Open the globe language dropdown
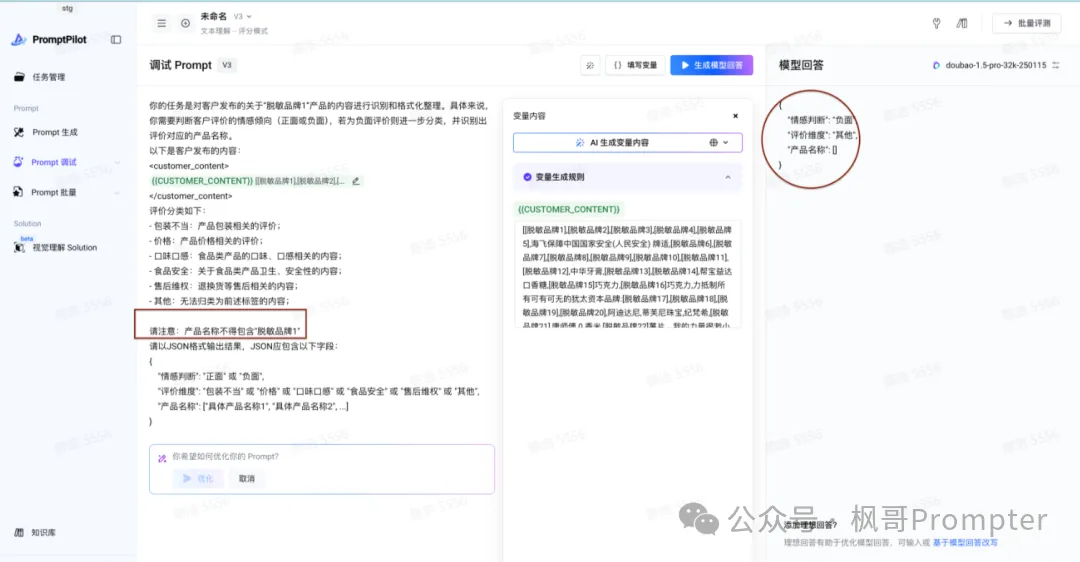Image resolution: width=1080 pixels, height=562 pixels. pos(718,143)
